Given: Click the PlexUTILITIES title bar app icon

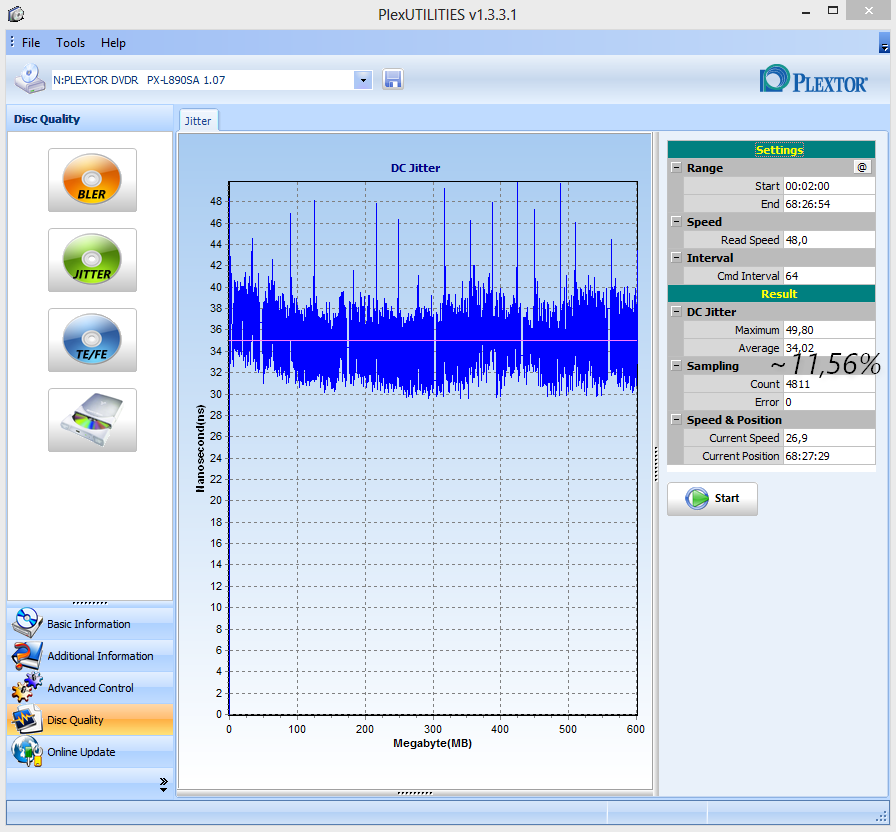Looking at the screenshot, I should 16,14.
